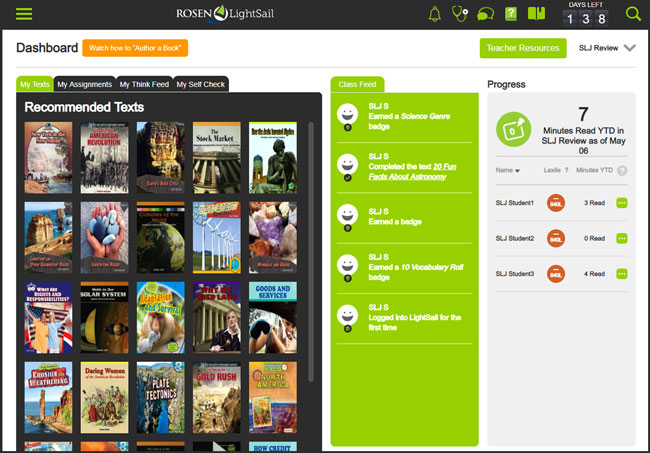
Task: Open the hamburger menu
Action: (x=24, y=14)
